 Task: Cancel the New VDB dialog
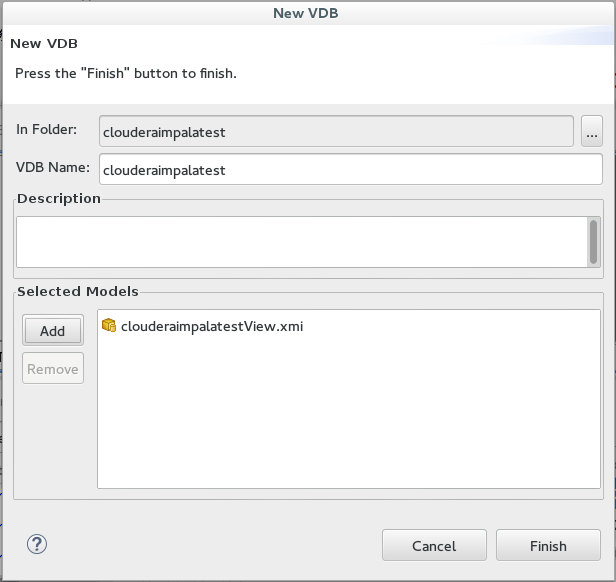click(x=434, y=545)
